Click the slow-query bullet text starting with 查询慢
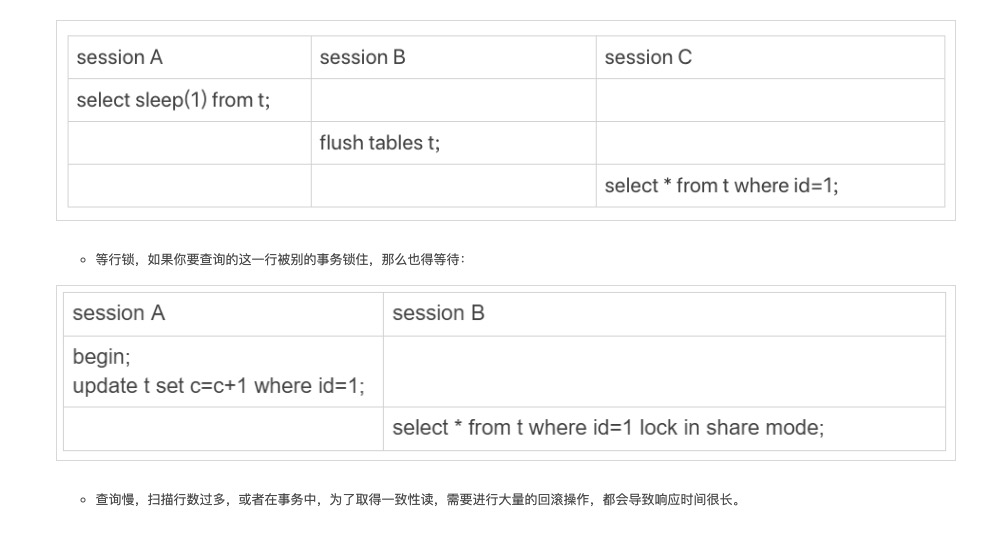 pos(418,500)
